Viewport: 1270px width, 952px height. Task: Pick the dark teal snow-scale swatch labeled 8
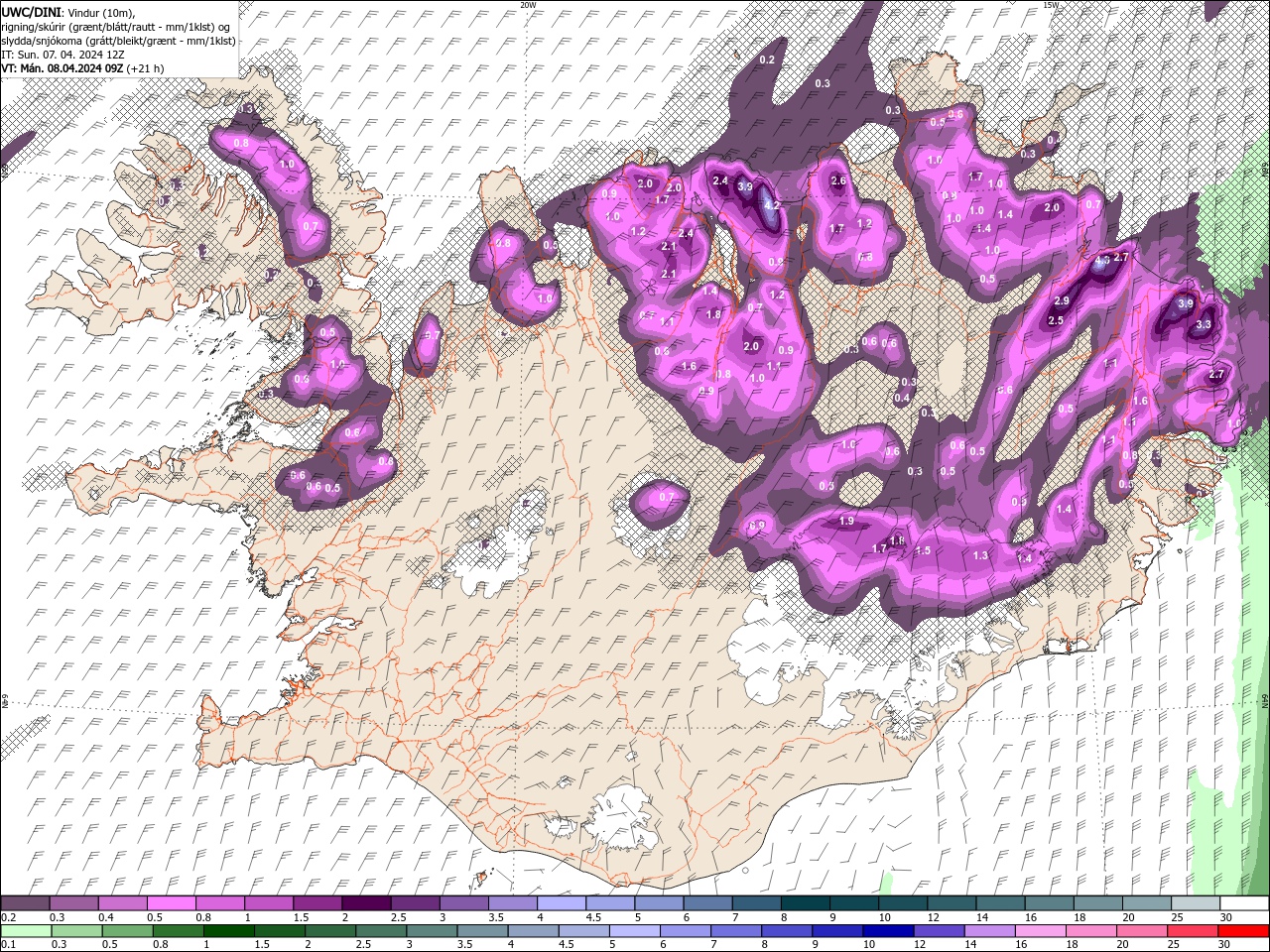(x=806, y=903)
